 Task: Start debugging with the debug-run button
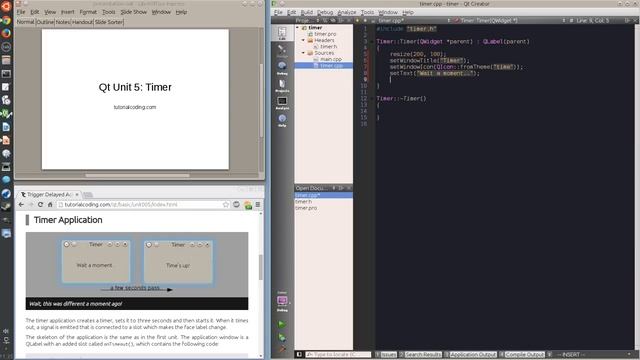click(x=282, y=337)
